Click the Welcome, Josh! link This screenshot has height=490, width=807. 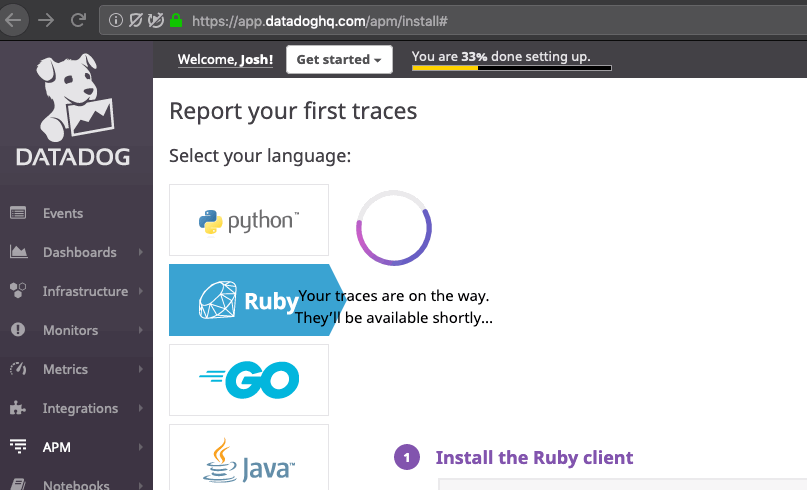click(x=225, y=60)
